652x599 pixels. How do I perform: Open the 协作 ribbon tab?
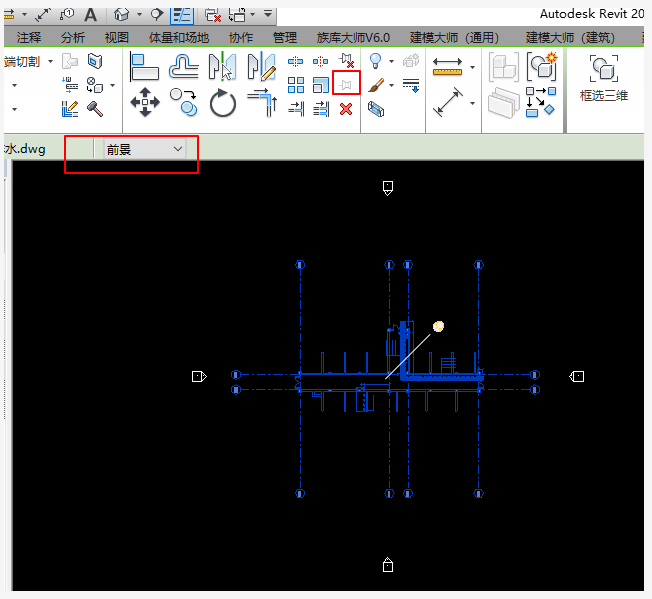241,37
